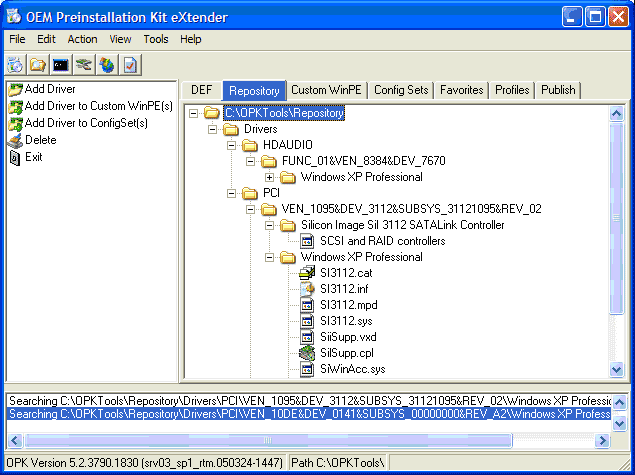The width and height of the screenshot is (635, 475).
Task: Open the Help menu
Action: coord(191,39)
